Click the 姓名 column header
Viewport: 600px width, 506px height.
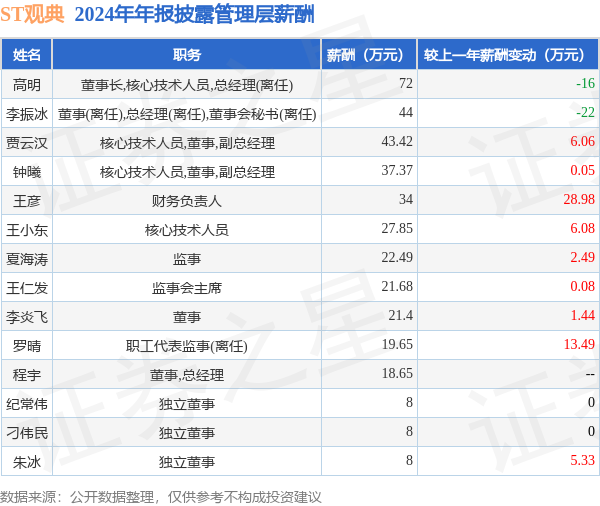click(27, 55)
